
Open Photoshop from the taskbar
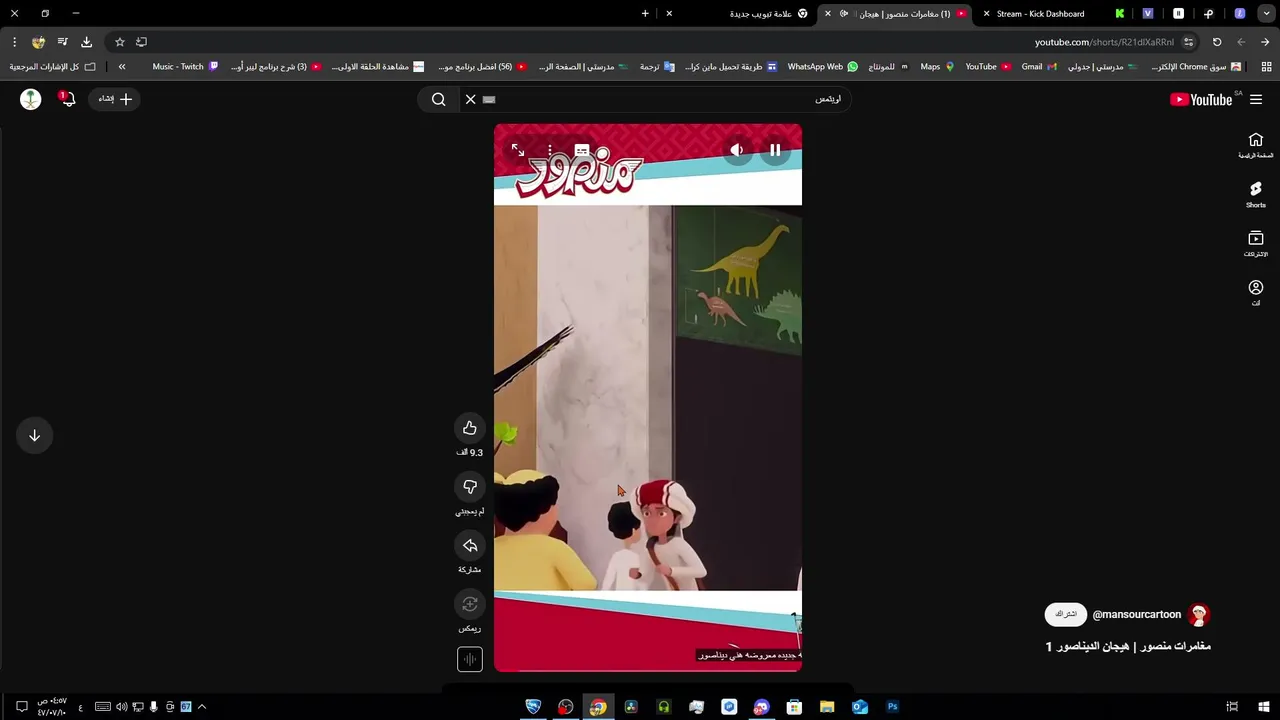[892, 707]
